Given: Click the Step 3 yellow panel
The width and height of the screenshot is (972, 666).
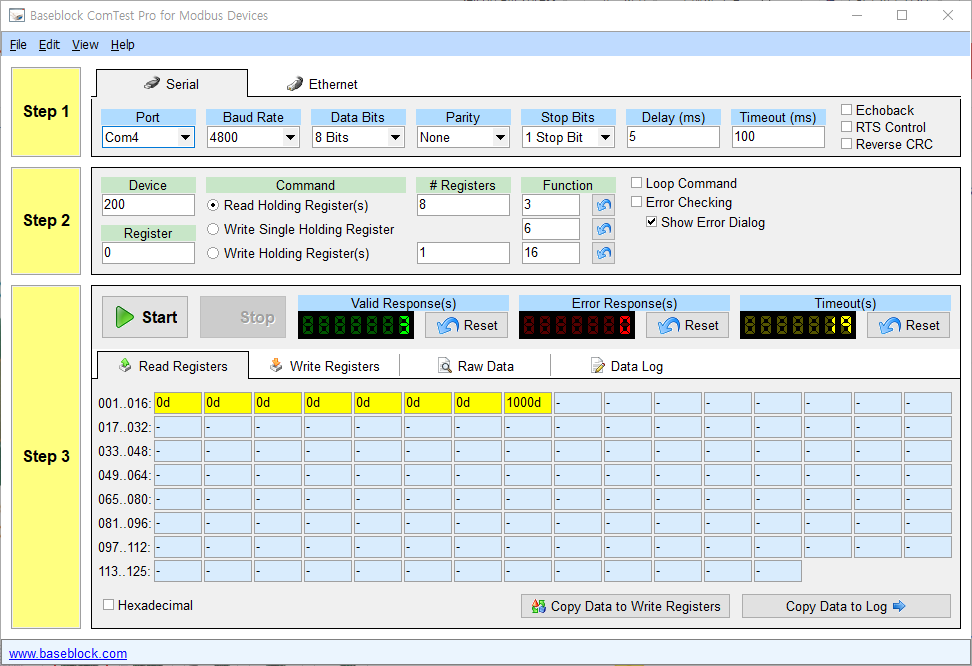Looking at the screenshot, I should 46,456.
